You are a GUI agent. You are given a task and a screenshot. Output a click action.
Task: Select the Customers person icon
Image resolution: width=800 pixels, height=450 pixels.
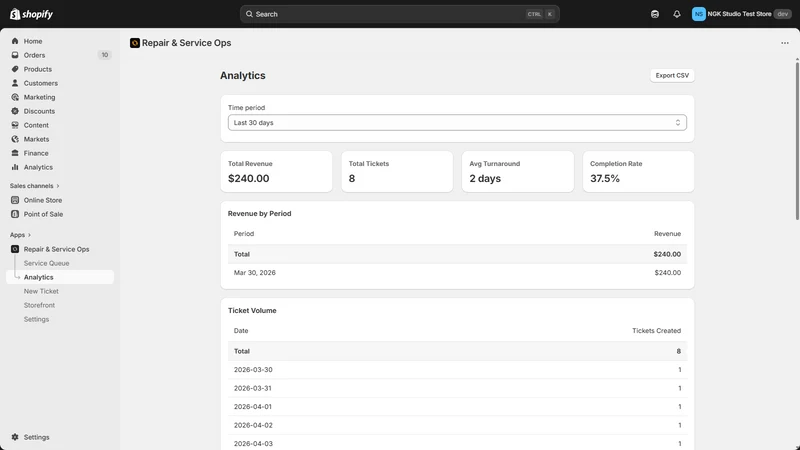click(x=15, y=83)
